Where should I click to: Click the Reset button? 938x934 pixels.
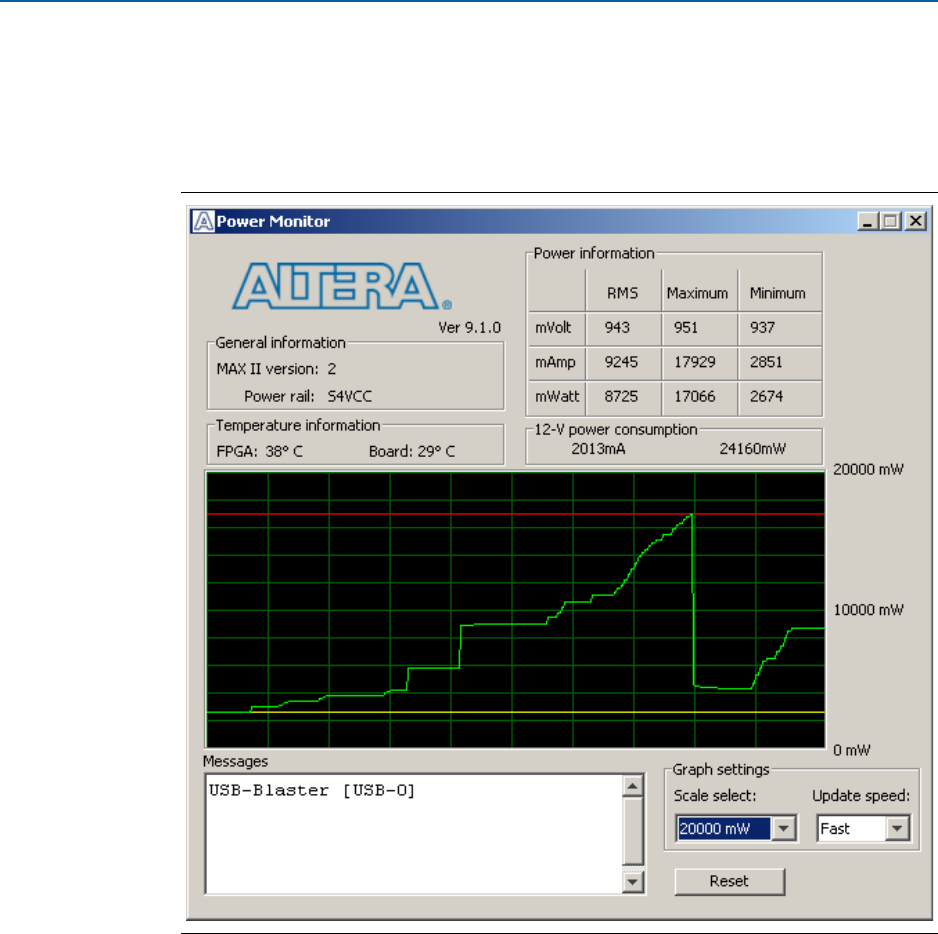click(728, 881)
